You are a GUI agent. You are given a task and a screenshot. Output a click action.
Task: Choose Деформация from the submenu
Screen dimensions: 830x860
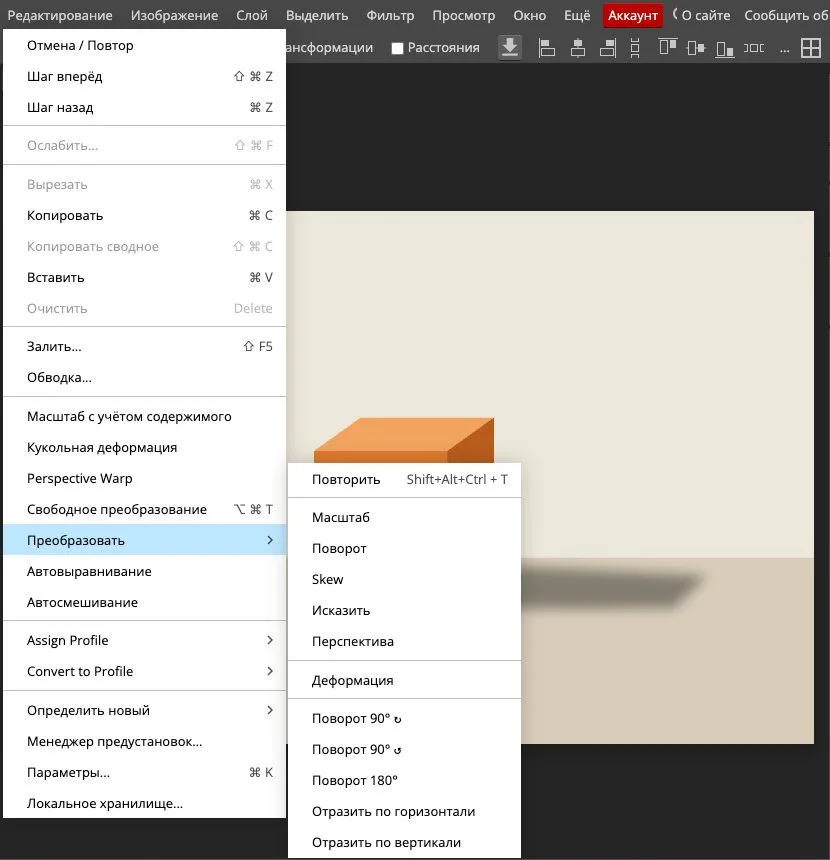pyautogui.click(x=404, y=680)
